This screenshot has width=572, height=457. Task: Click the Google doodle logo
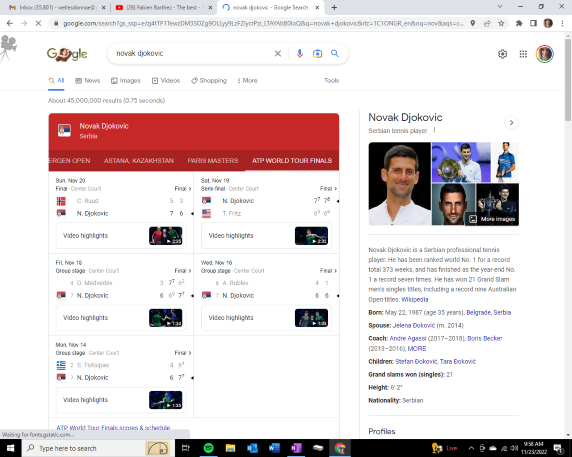click(67, 54)
